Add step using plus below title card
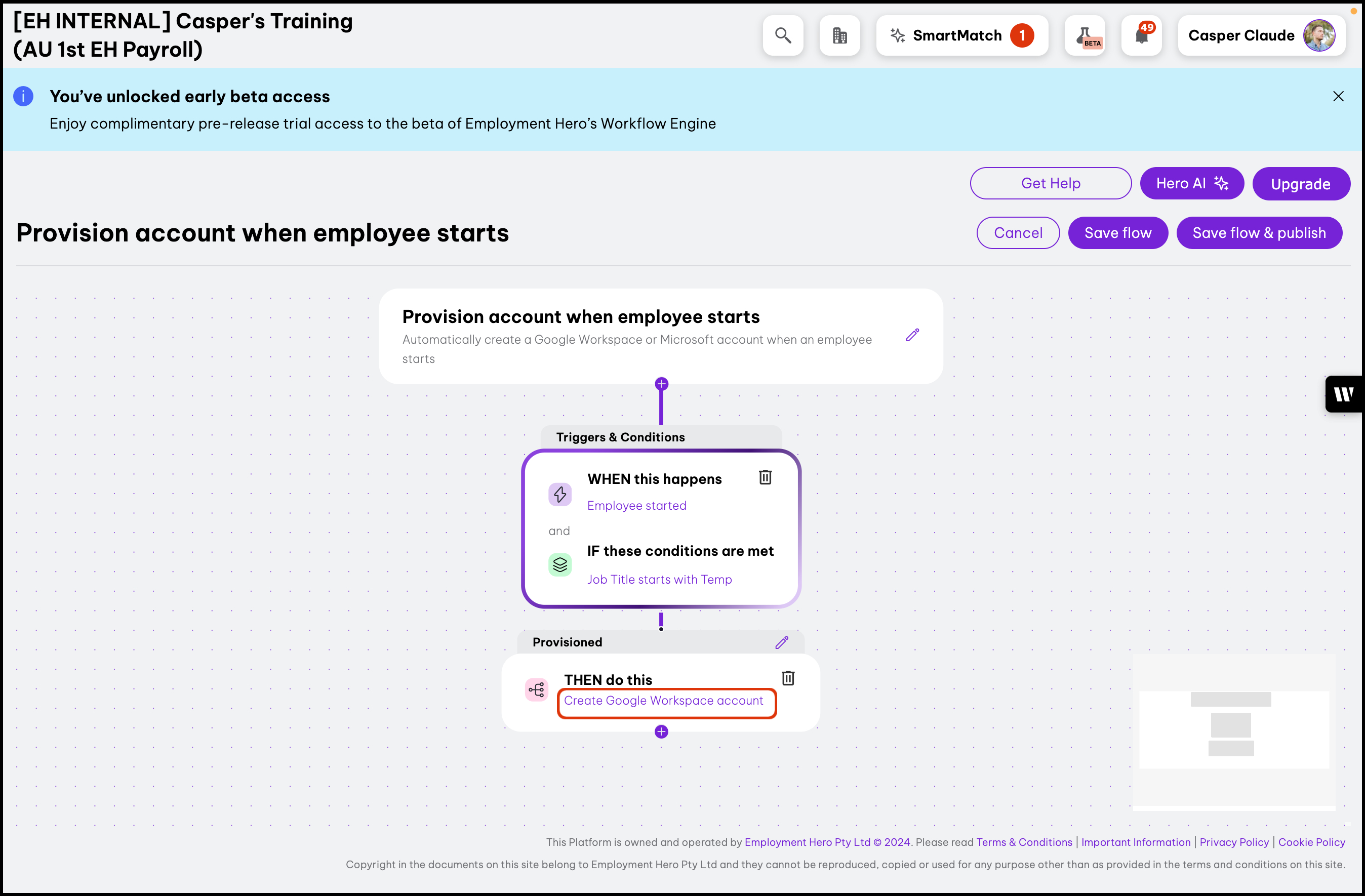The image size is (1365, 896). [661, 384]
